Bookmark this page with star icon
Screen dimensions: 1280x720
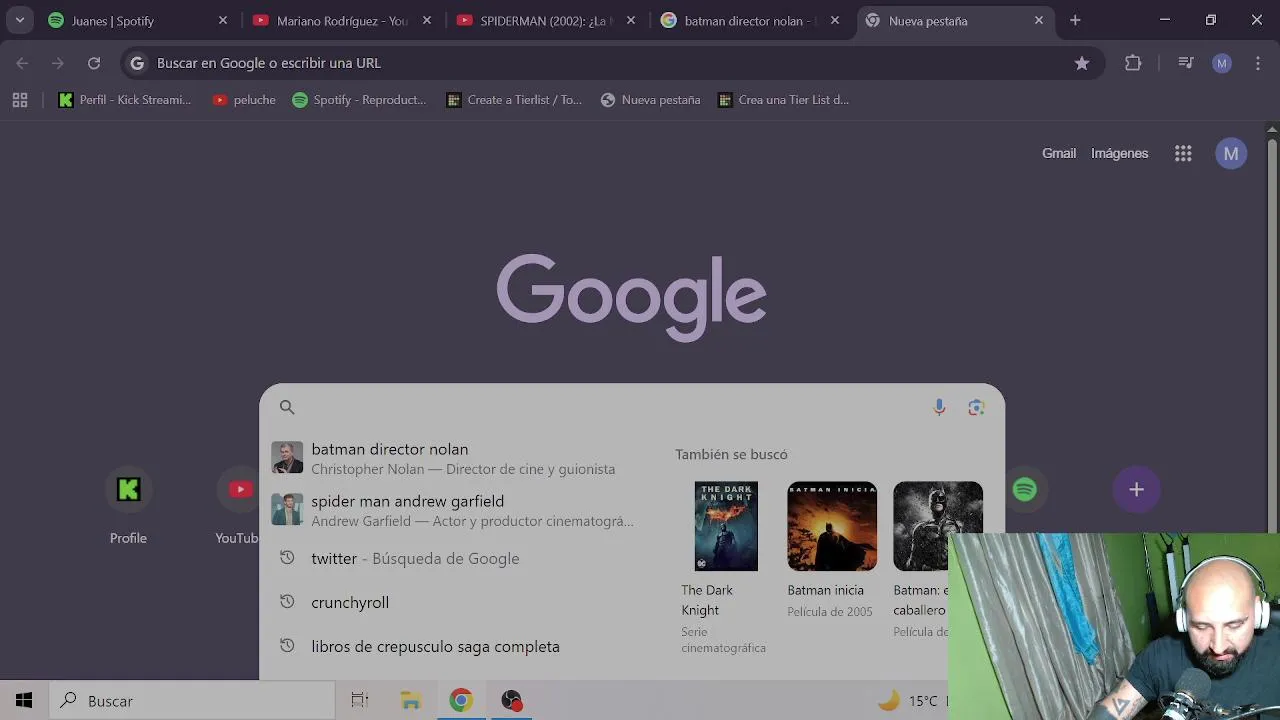(1082, 63)
